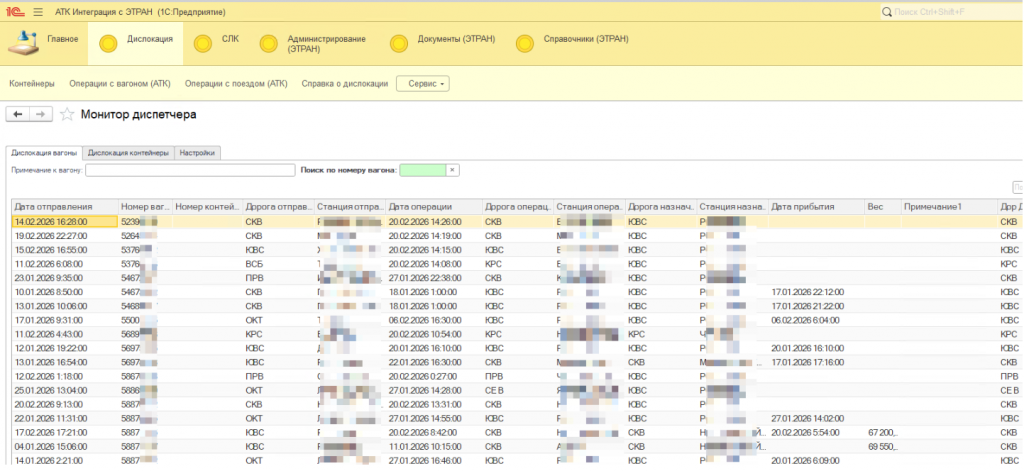The width and height of the screenshot is (1024, 471).
Task: Click the Примечание к вагону input field
Action: coord(191,170)
